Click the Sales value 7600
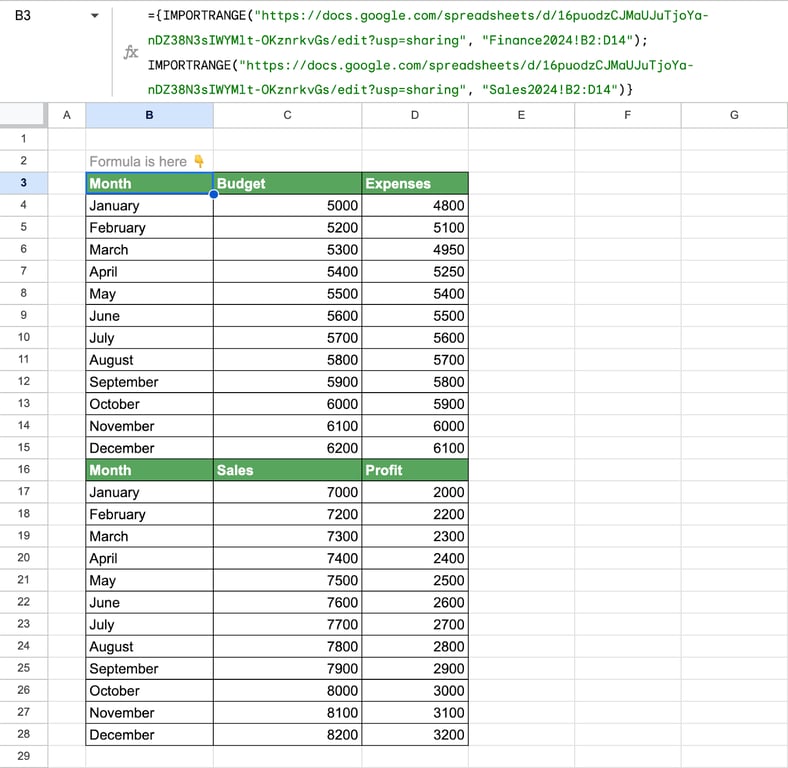 coord(287,603)
